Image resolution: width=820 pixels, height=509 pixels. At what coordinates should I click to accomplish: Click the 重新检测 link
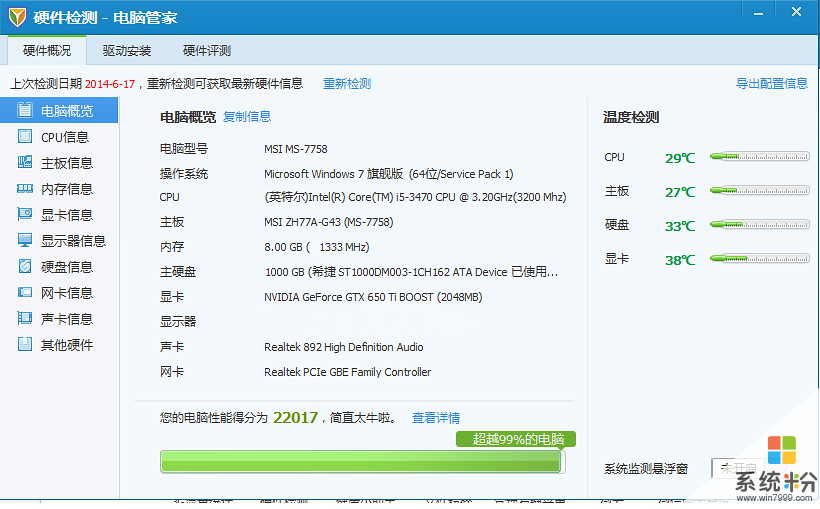point(347,84)
